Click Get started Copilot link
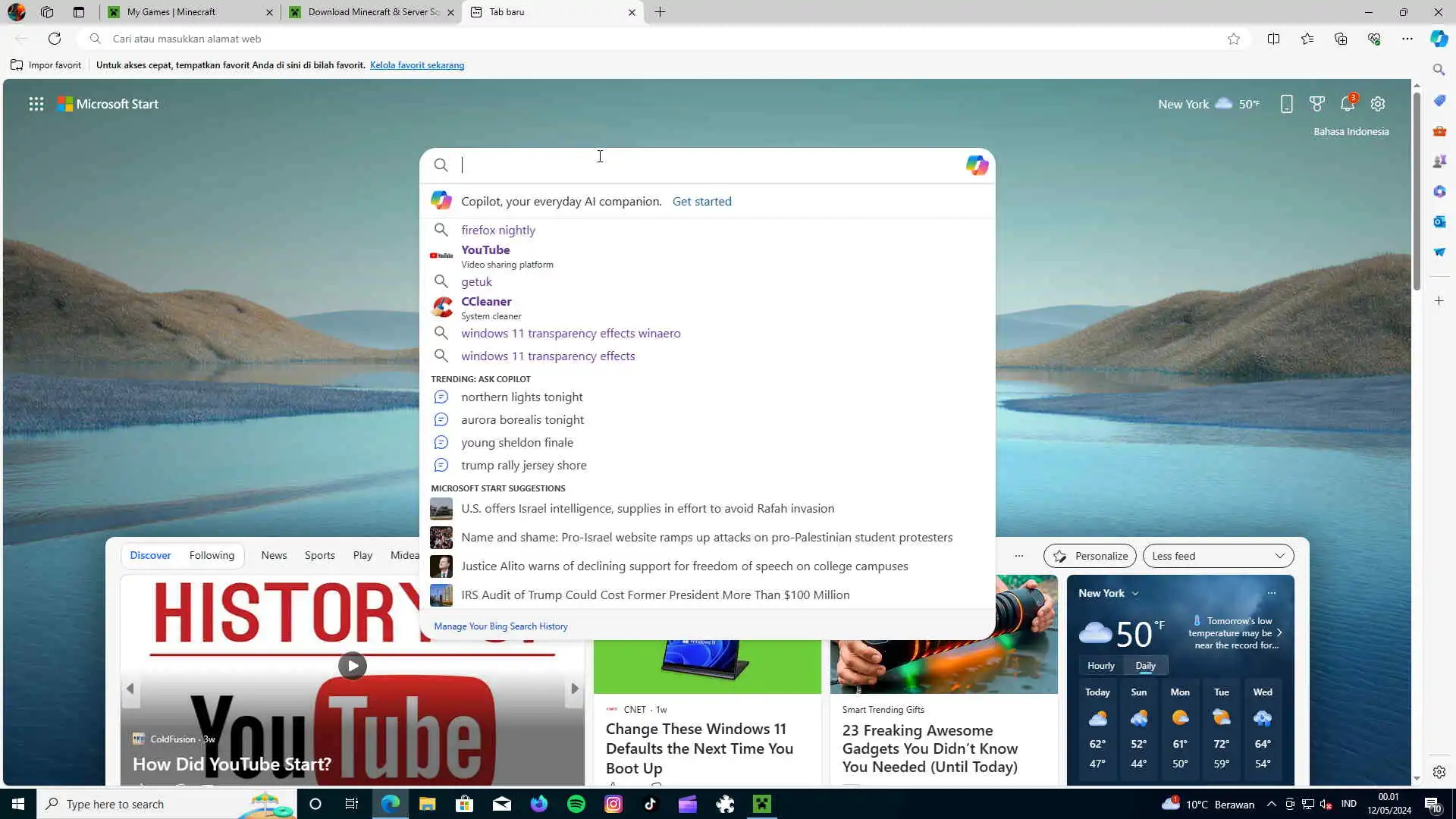This screenshot has height=819, width=1456. 701,202
